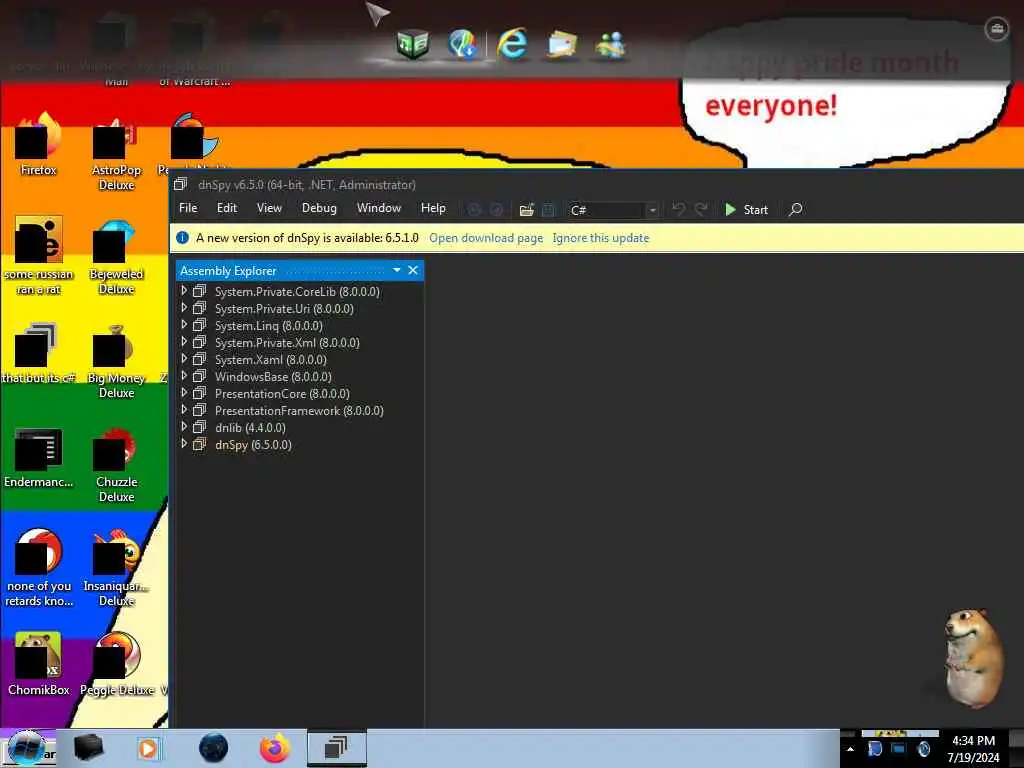Click the assembly icon beside WindowsBase
Viewport: 1024px width, 768px height.
click(199, 376)
